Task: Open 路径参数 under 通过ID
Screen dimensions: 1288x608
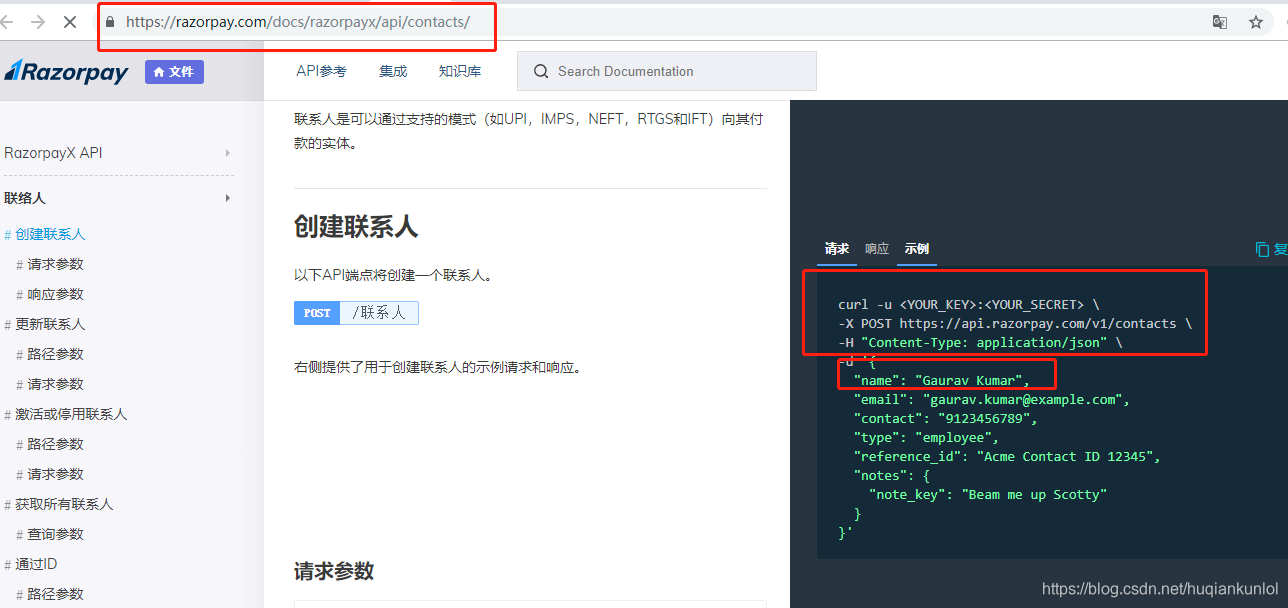Action: pos(55,594)
